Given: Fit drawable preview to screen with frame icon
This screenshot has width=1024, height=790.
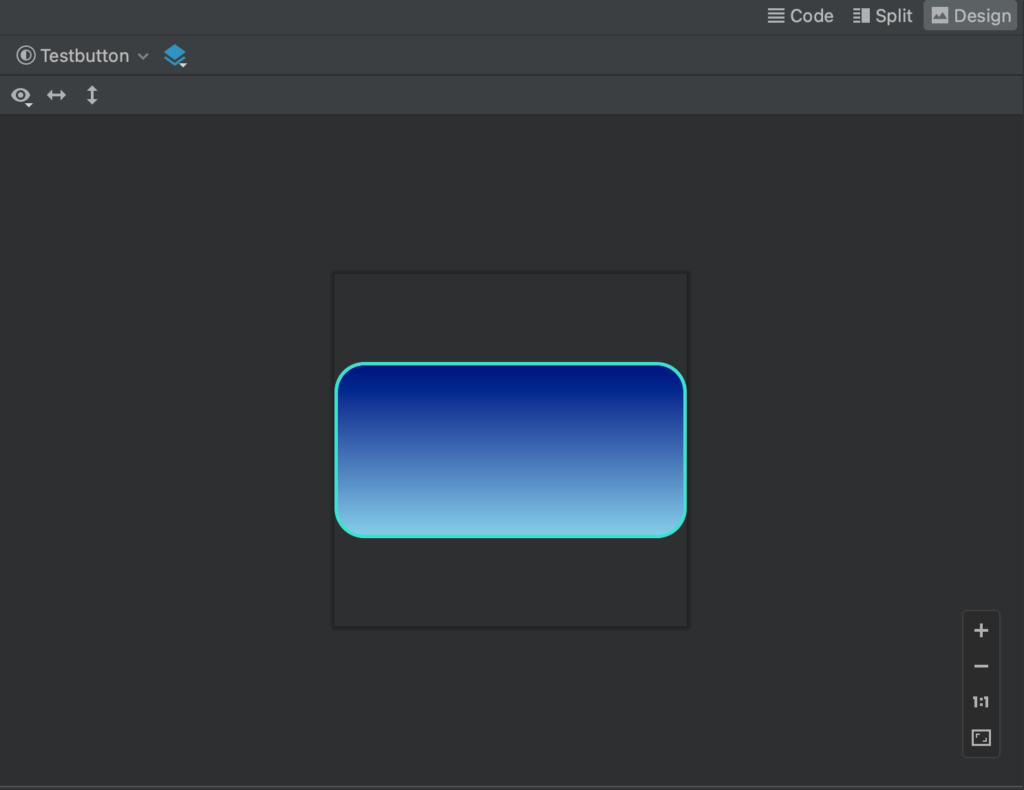Looking at the screenshot, I should coord(981,737).
